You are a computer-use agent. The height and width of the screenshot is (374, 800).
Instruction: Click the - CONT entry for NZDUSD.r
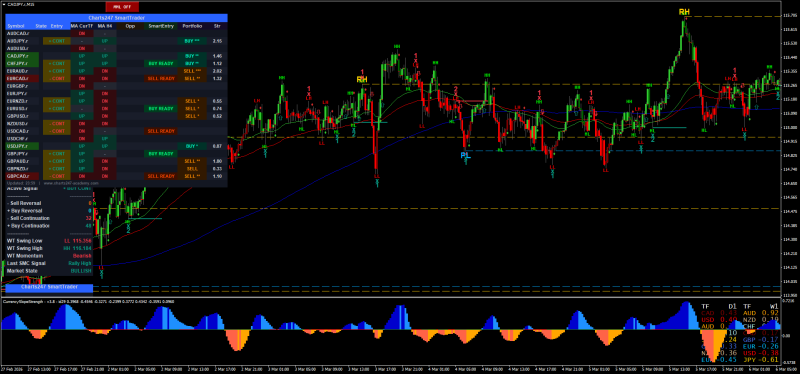(56, 123)
